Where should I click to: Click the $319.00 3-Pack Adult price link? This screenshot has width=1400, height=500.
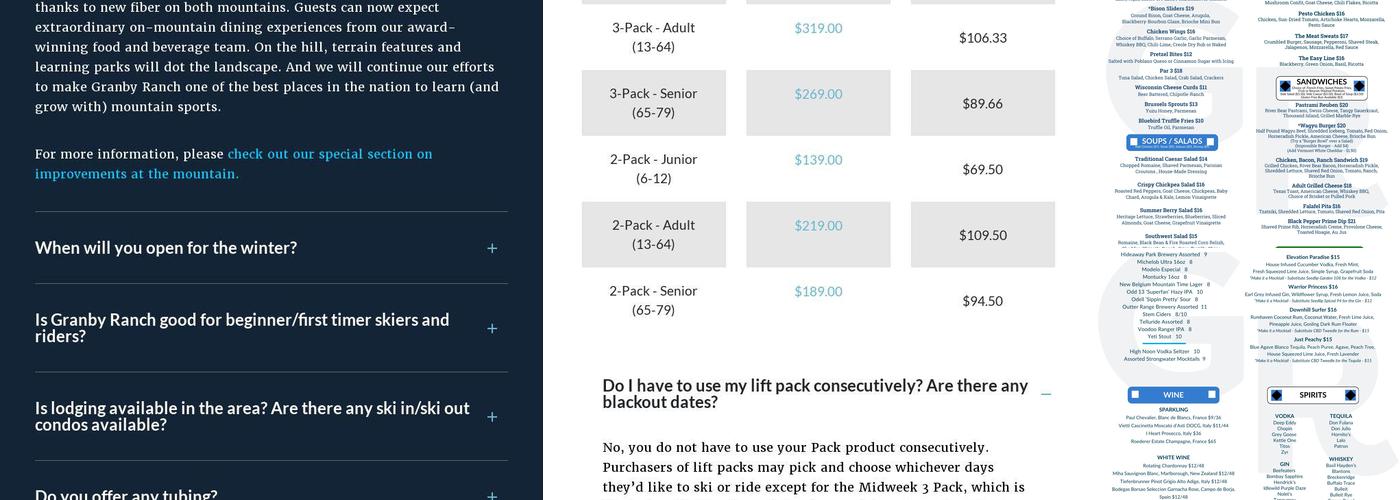tap(818, 28)
